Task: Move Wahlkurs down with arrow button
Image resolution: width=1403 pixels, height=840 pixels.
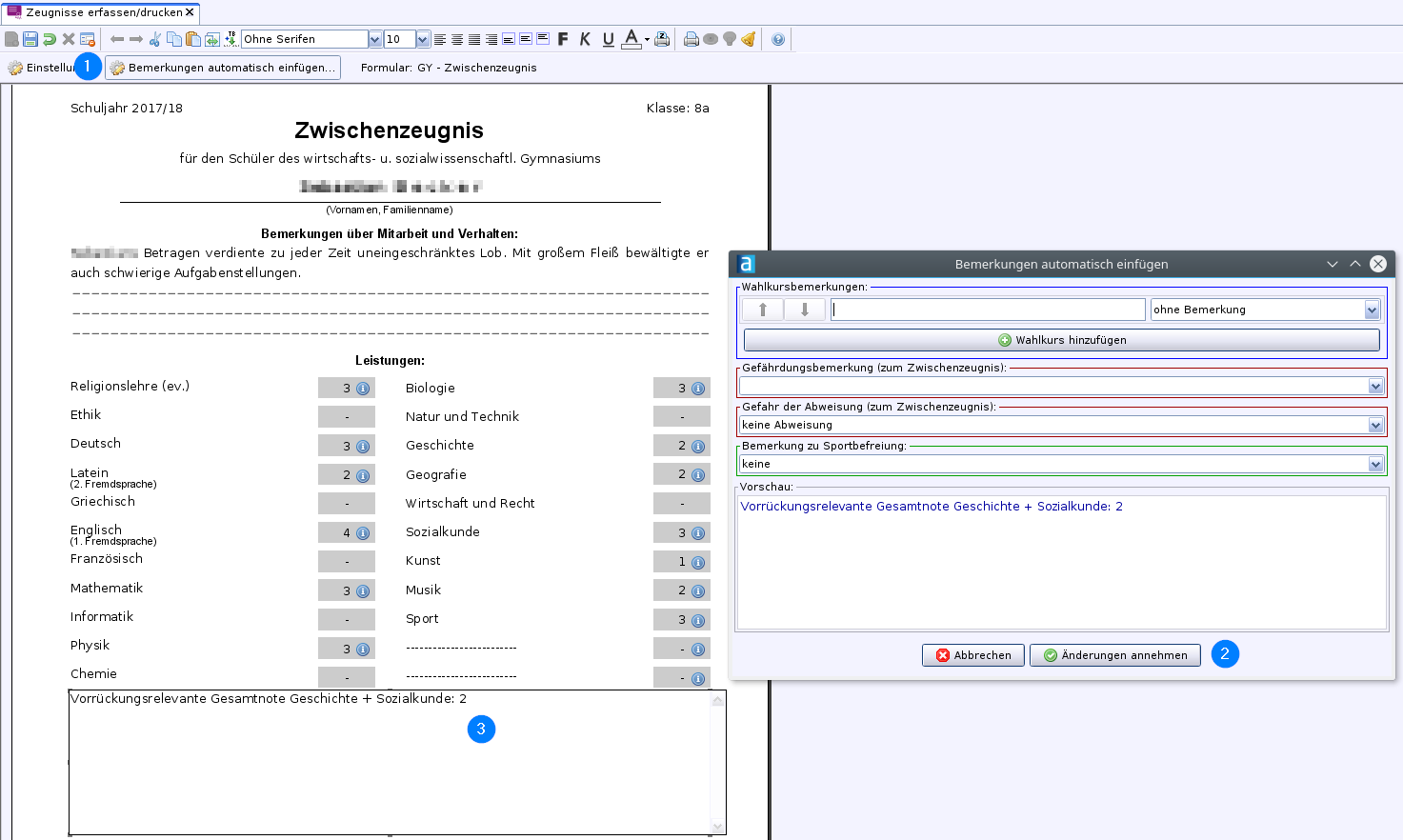Action: (x=805, y=310)
